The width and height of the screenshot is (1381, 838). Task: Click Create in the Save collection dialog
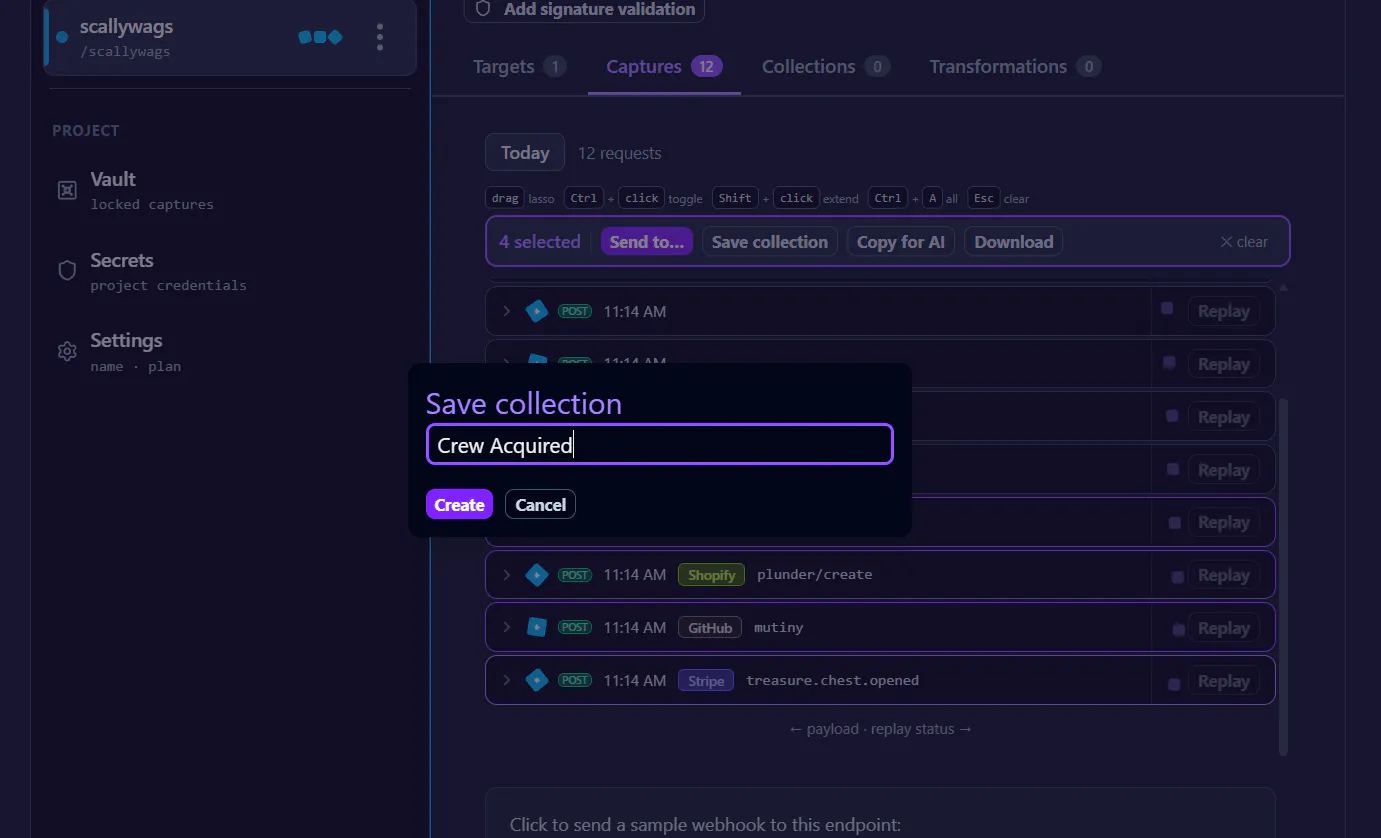[x=459, y=505]
